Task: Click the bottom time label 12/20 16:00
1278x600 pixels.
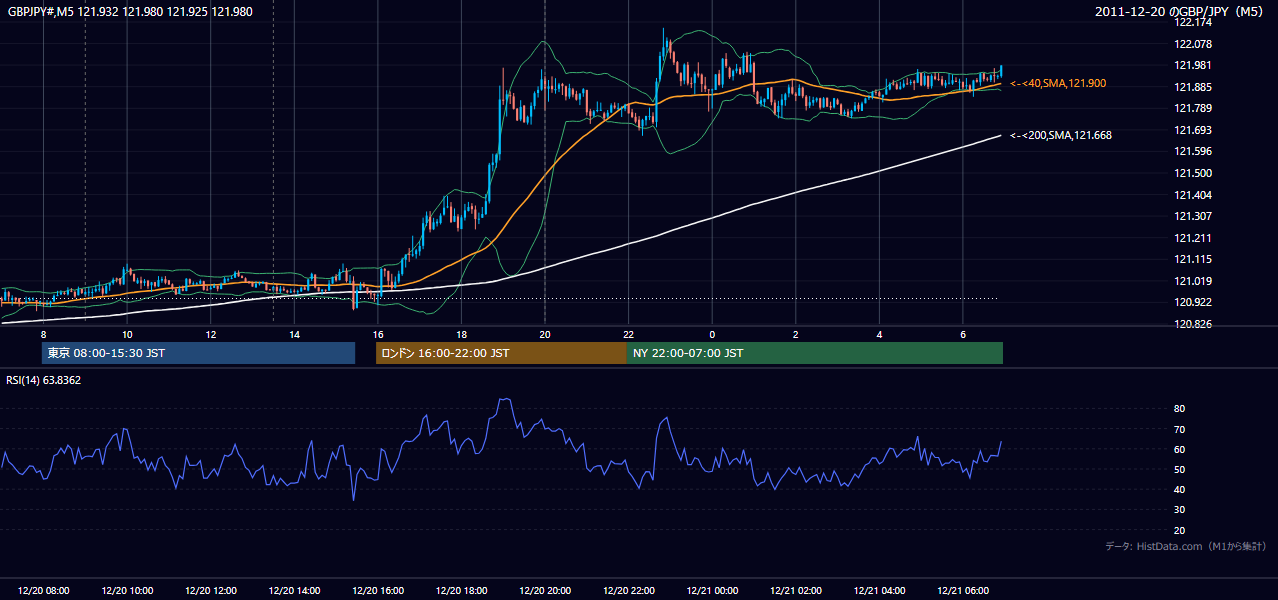Action: (x=378, y=591)
